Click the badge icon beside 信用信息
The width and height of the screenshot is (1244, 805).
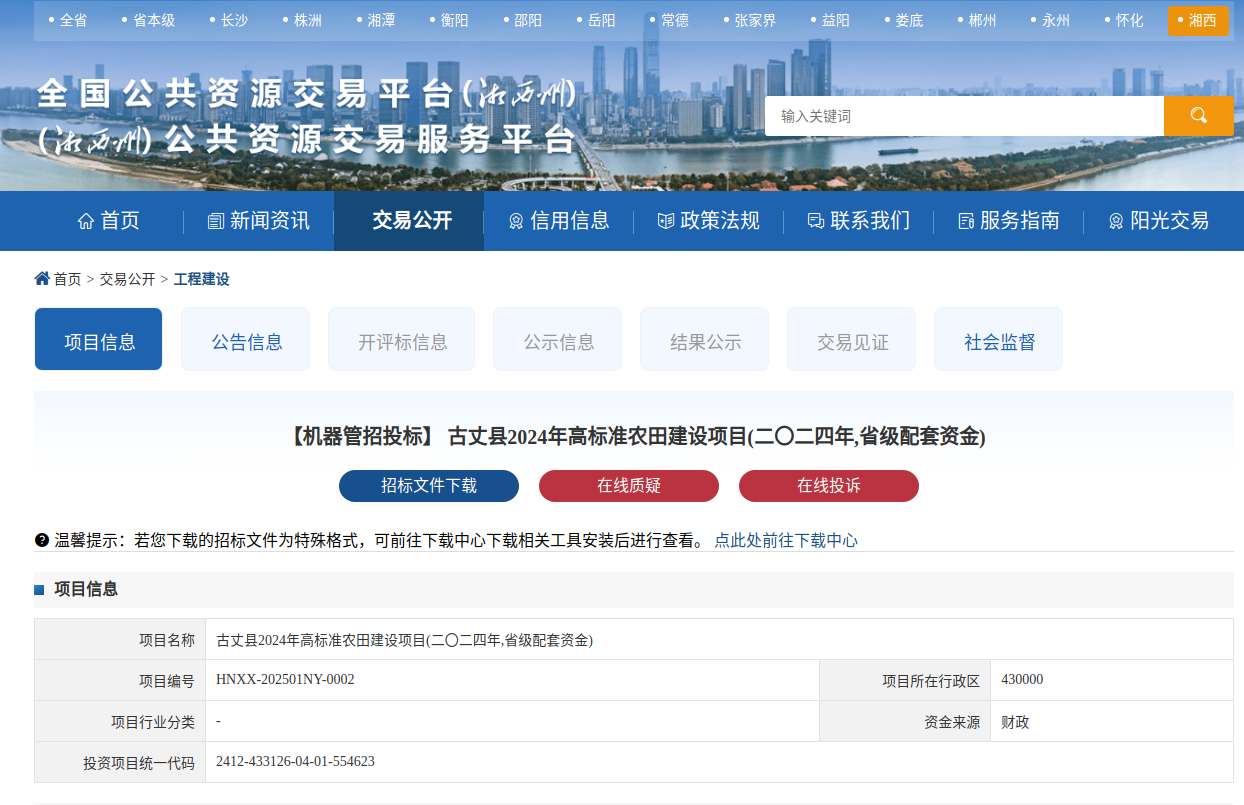coord(516,221)
